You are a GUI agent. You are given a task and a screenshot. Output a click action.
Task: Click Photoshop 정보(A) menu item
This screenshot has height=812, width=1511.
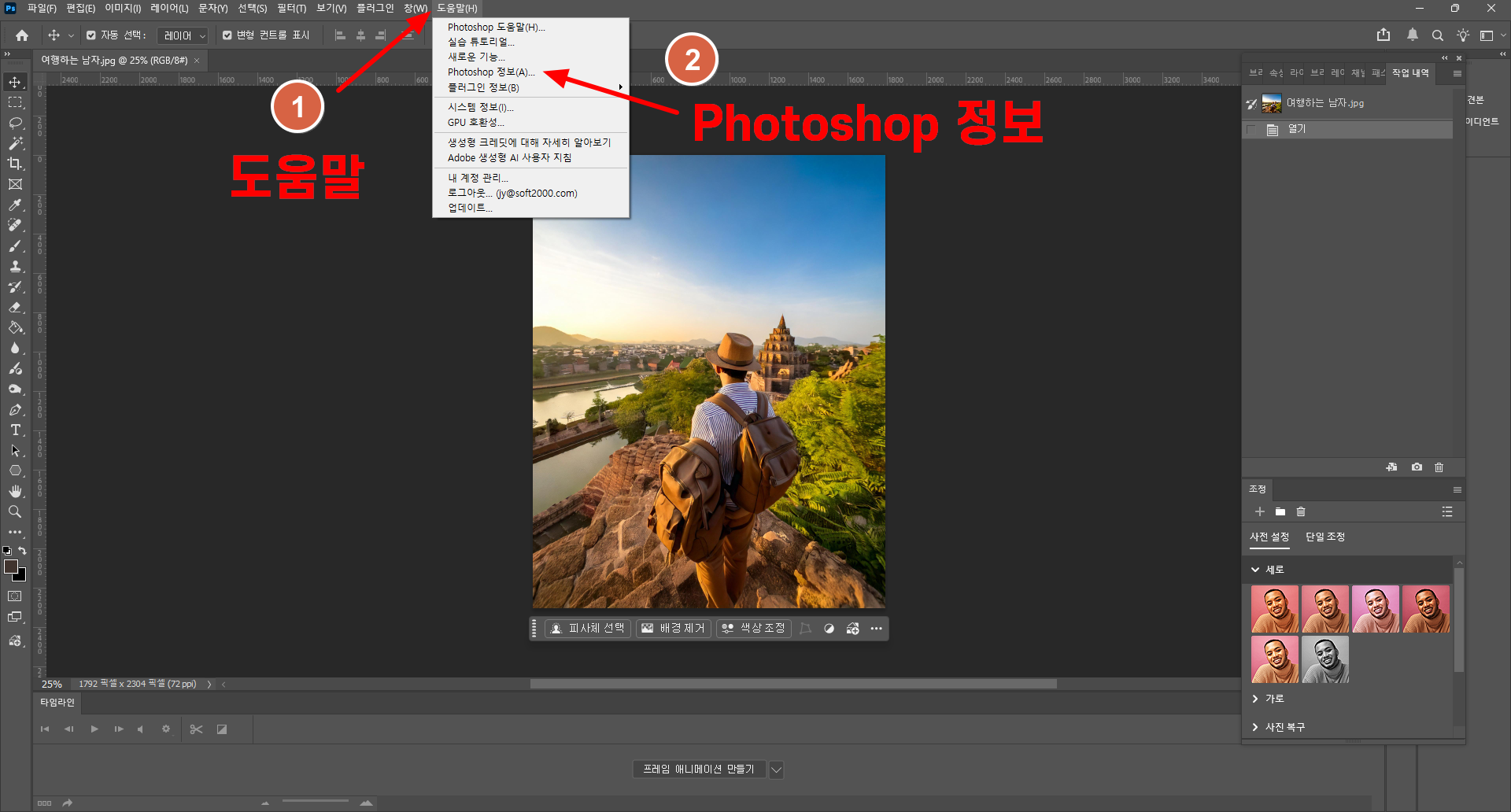coord(491,72)
